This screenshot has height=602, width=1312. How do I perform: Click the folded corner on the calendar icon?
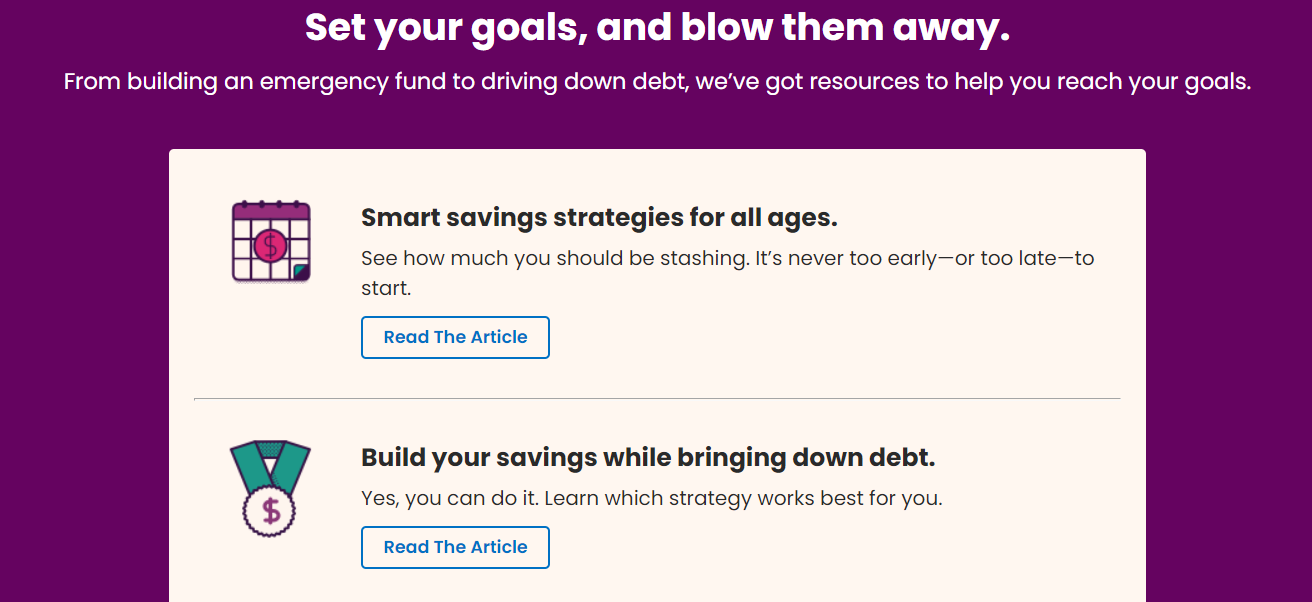coord(301,272)
